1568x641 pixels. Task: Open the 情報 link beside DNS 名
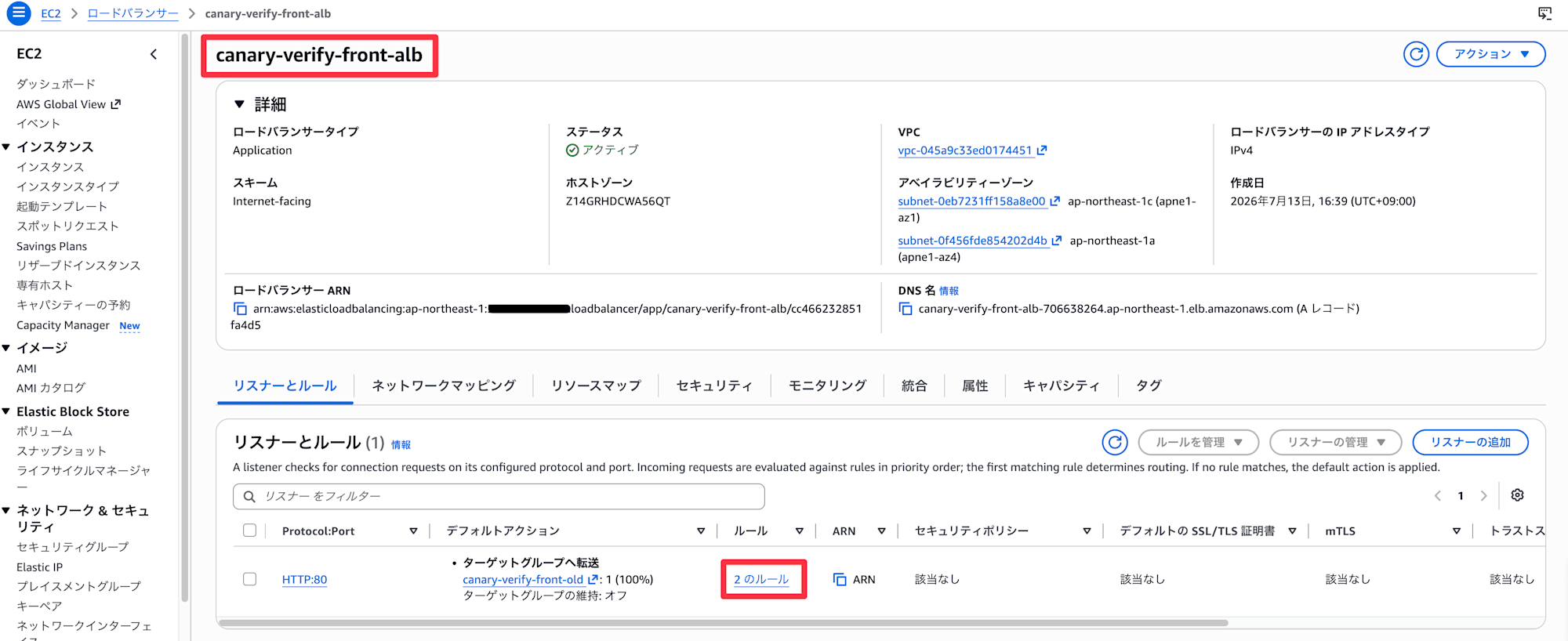949,291
